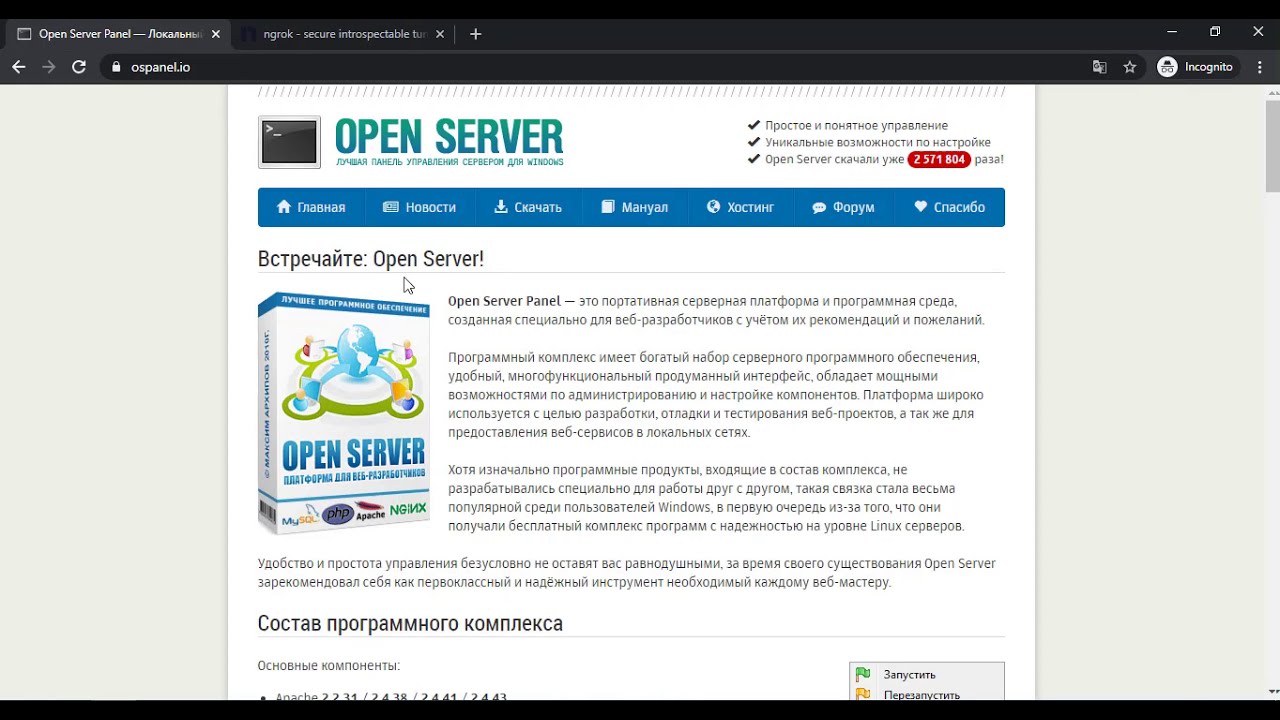Bookmark this page with the star

click(1130, 67)
